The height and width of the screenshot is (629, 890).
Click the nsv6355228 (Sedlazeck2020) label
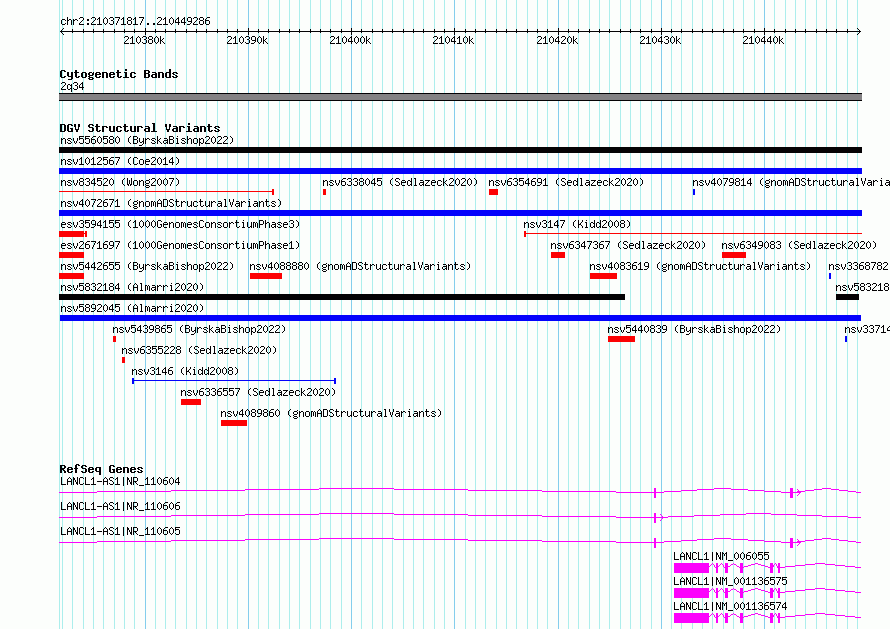pos(199,350)
